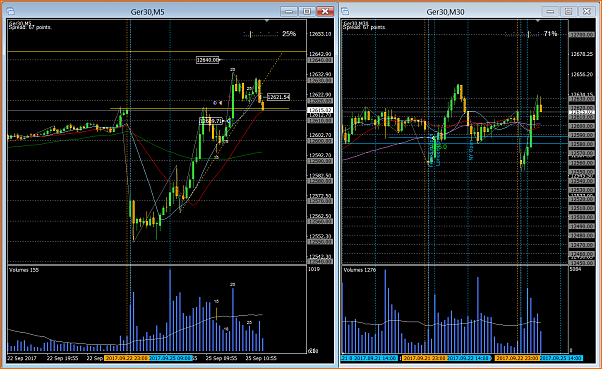Click the current price 12615.02 on M5 axis
This screenshot has height=369, width=602.
pos(320,111)
